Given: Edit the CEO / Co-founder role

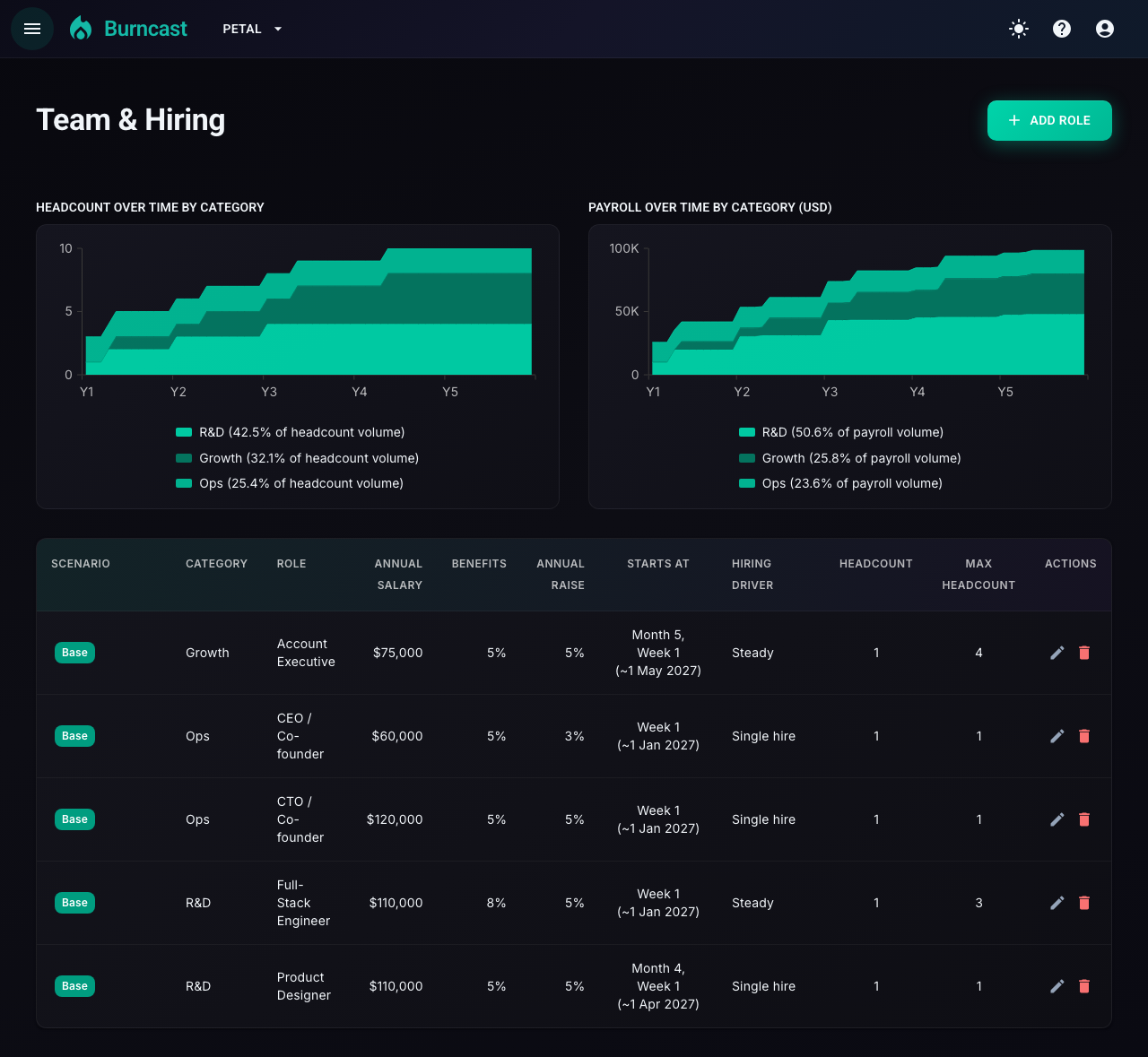Looking at the screenshot, I should coord(1057,736).
